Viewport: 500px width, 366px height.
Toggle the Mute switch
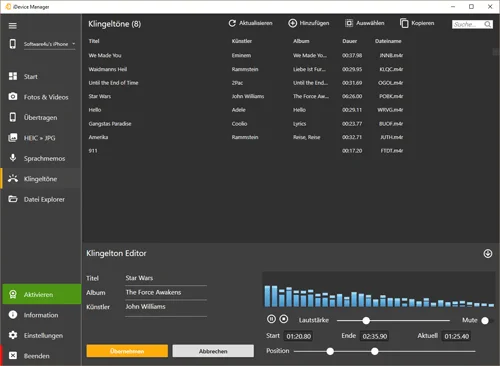[x=487, y=320]
